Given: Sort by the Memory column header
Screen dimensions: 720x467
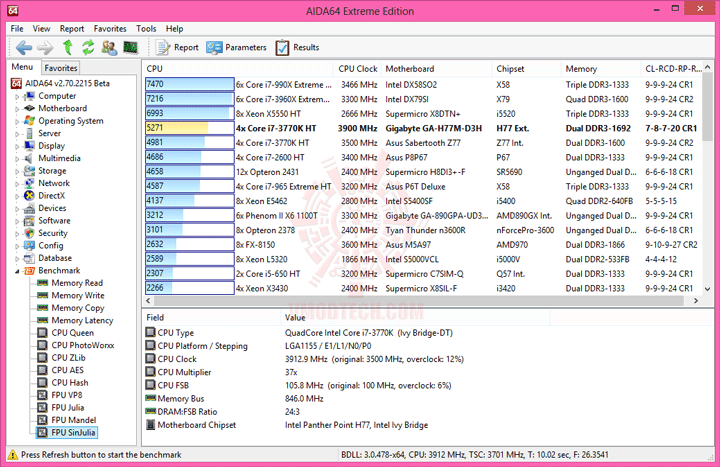Looking at the screenshot, I should (x=601, y=69).
